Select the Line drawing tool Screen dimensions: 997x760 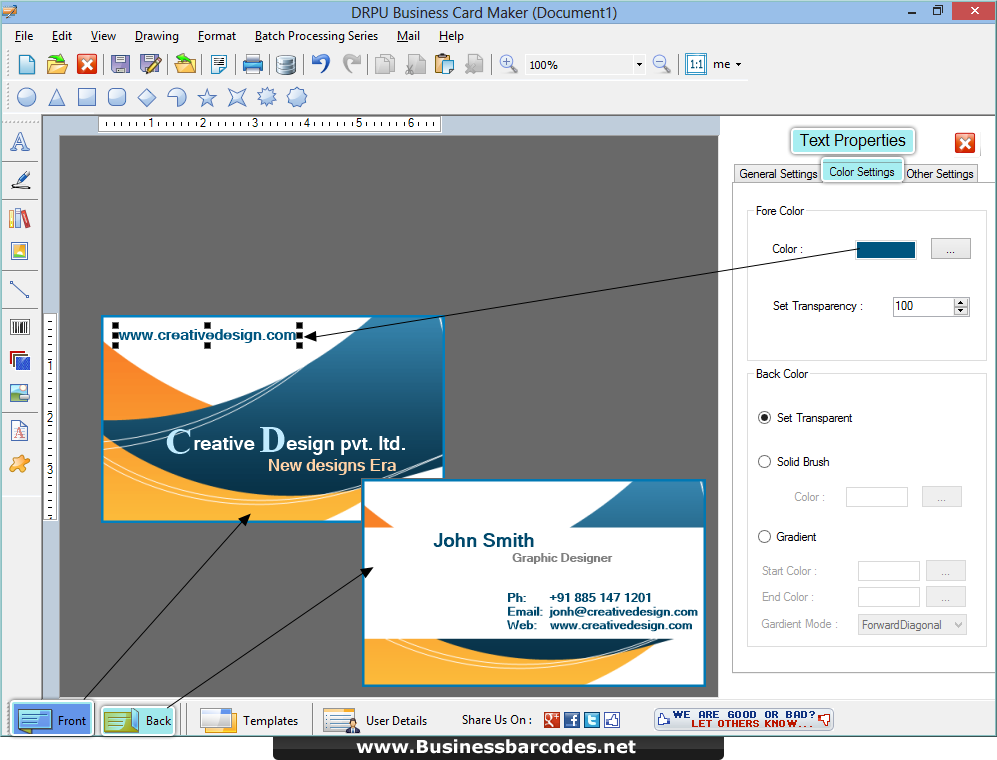[x=20, y=290]
